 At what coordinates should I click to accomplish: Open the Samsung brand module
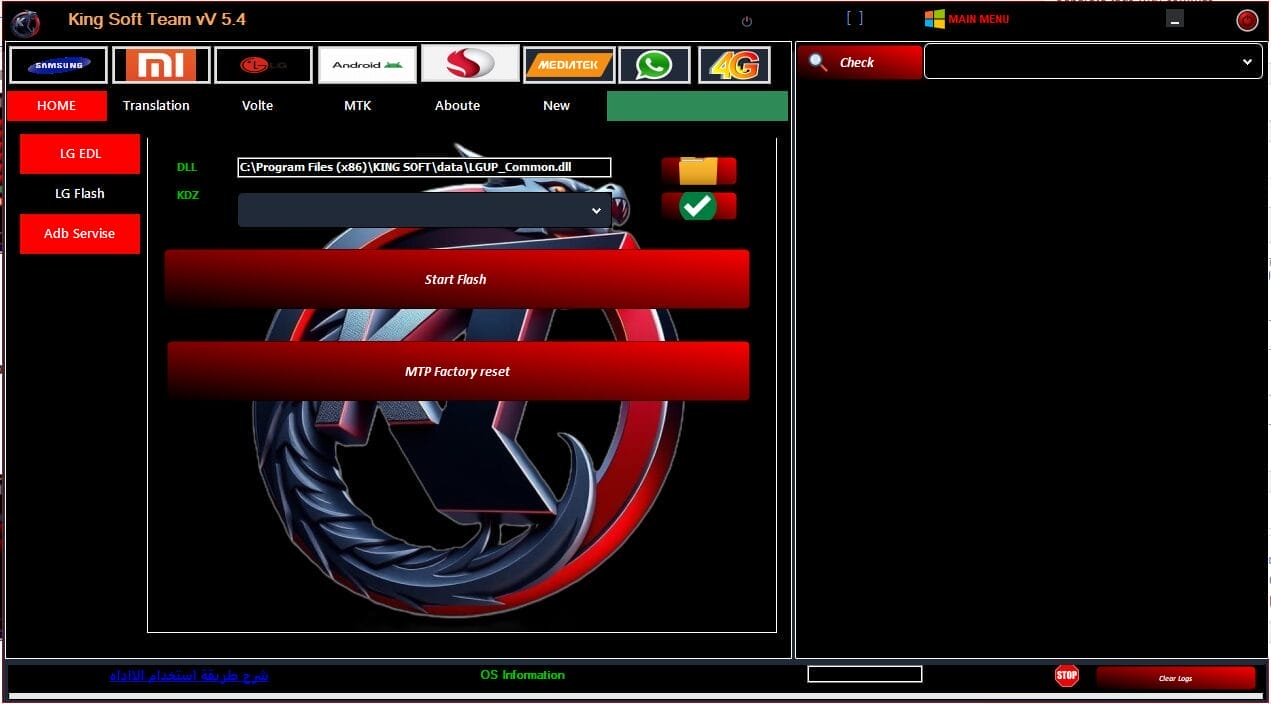(x=58, y=65)
